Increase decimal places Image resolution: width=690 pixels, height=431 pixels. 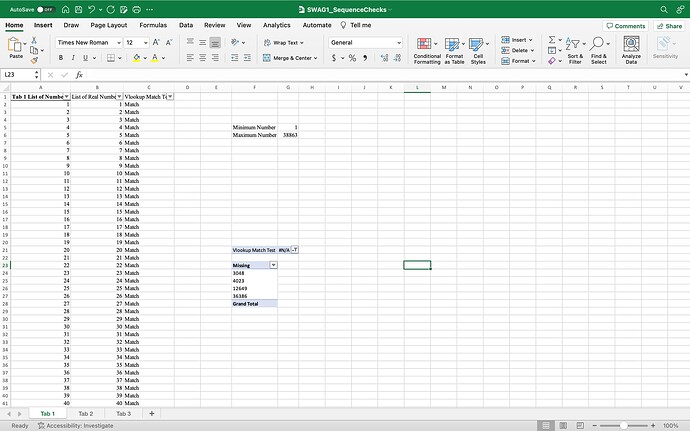point(384,58)
